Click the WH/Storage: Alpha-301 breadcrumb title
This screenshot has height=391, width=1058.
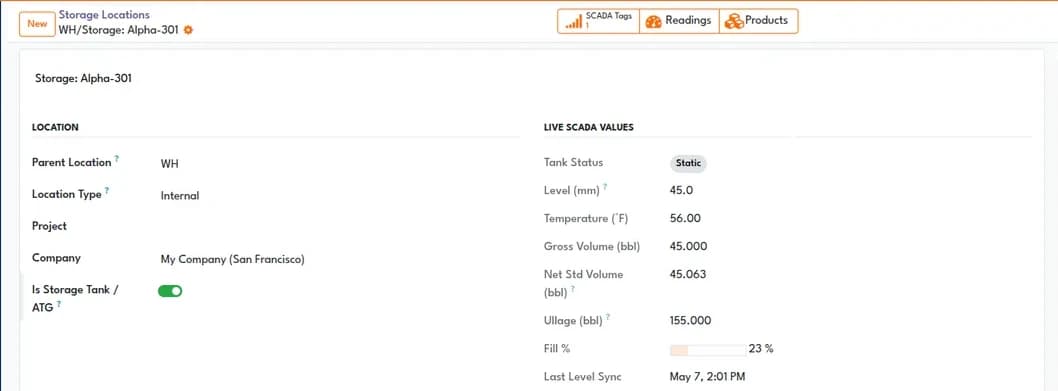tap(119, 30)
